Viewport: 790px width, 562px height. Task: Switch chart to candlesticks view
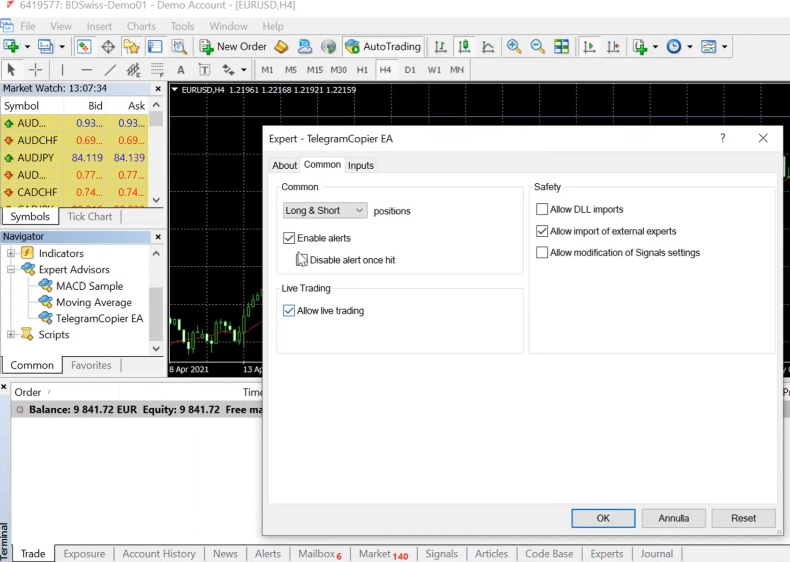pos(464,46)
